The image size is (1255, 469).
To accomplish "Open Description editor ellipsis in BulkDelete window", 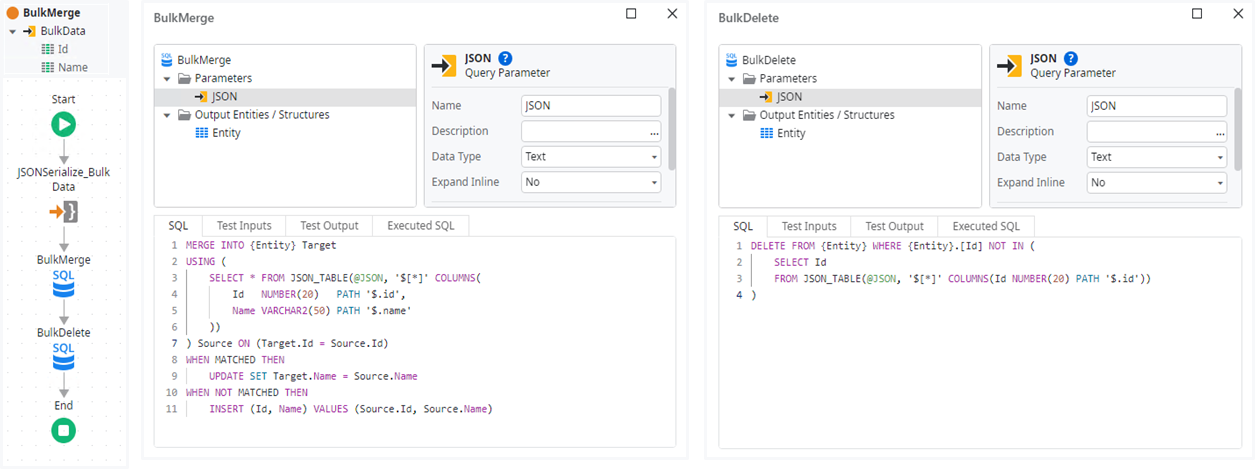I will [x=1220, y=132].
